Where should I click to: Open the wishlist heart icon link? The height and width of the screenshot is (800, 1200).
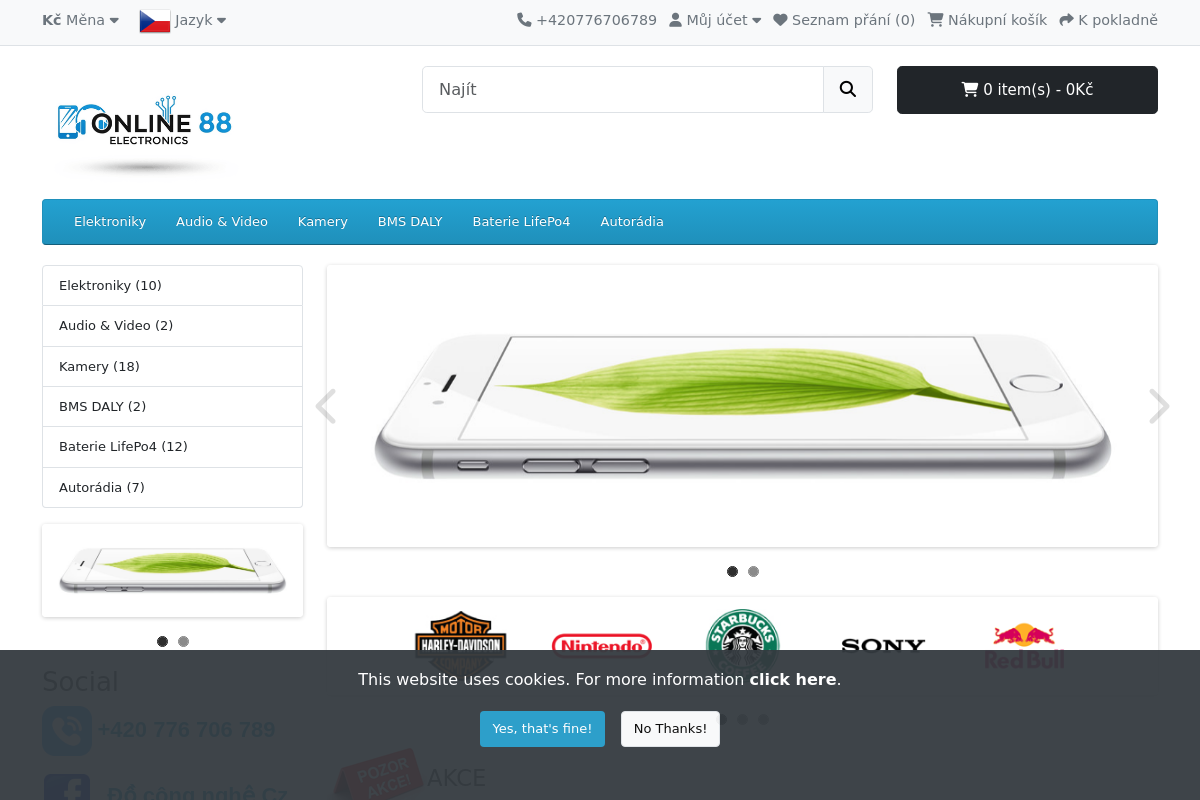pos(844,20)
